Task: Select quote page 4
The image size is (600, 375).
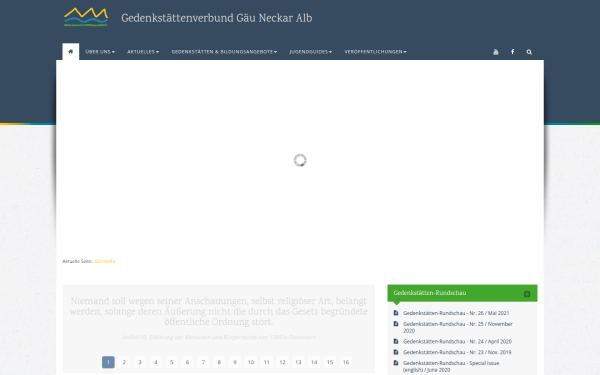Action: 156,362
